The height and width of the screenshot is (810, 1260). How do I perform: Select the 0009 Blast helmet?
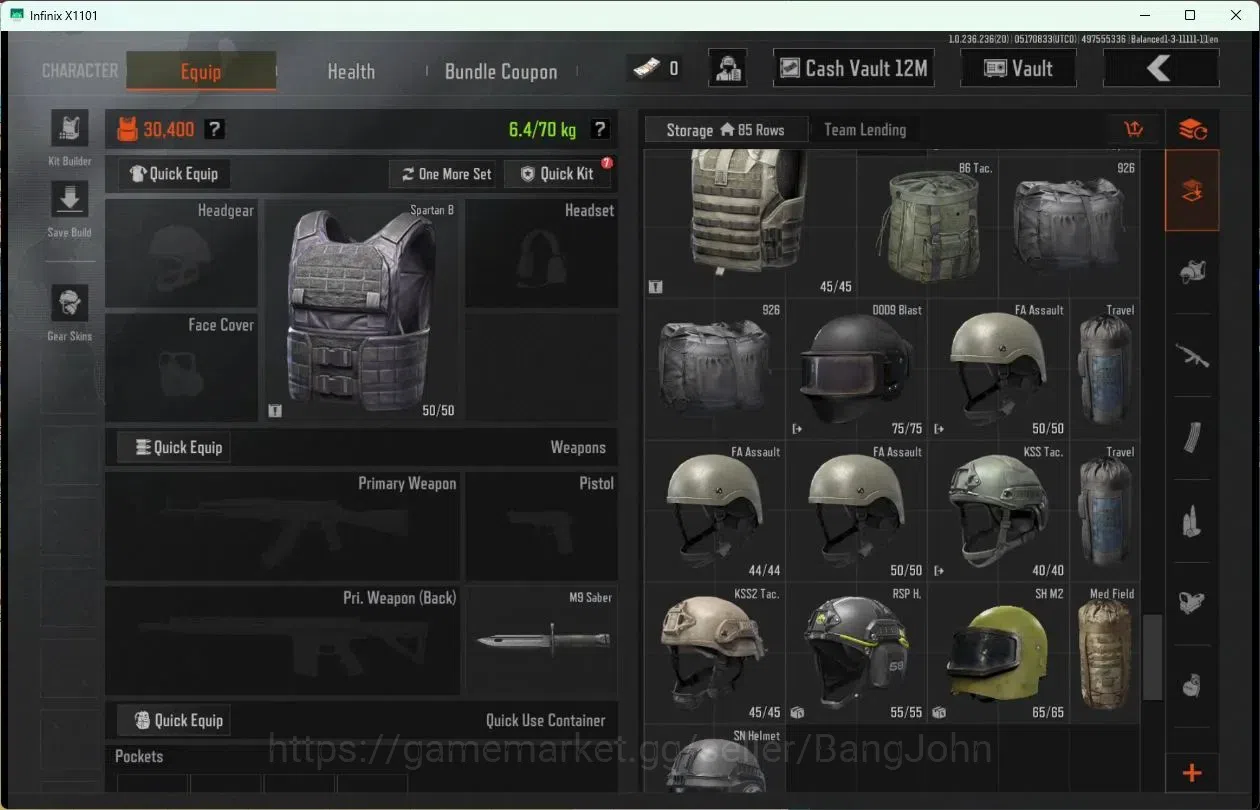click(856, 369)
